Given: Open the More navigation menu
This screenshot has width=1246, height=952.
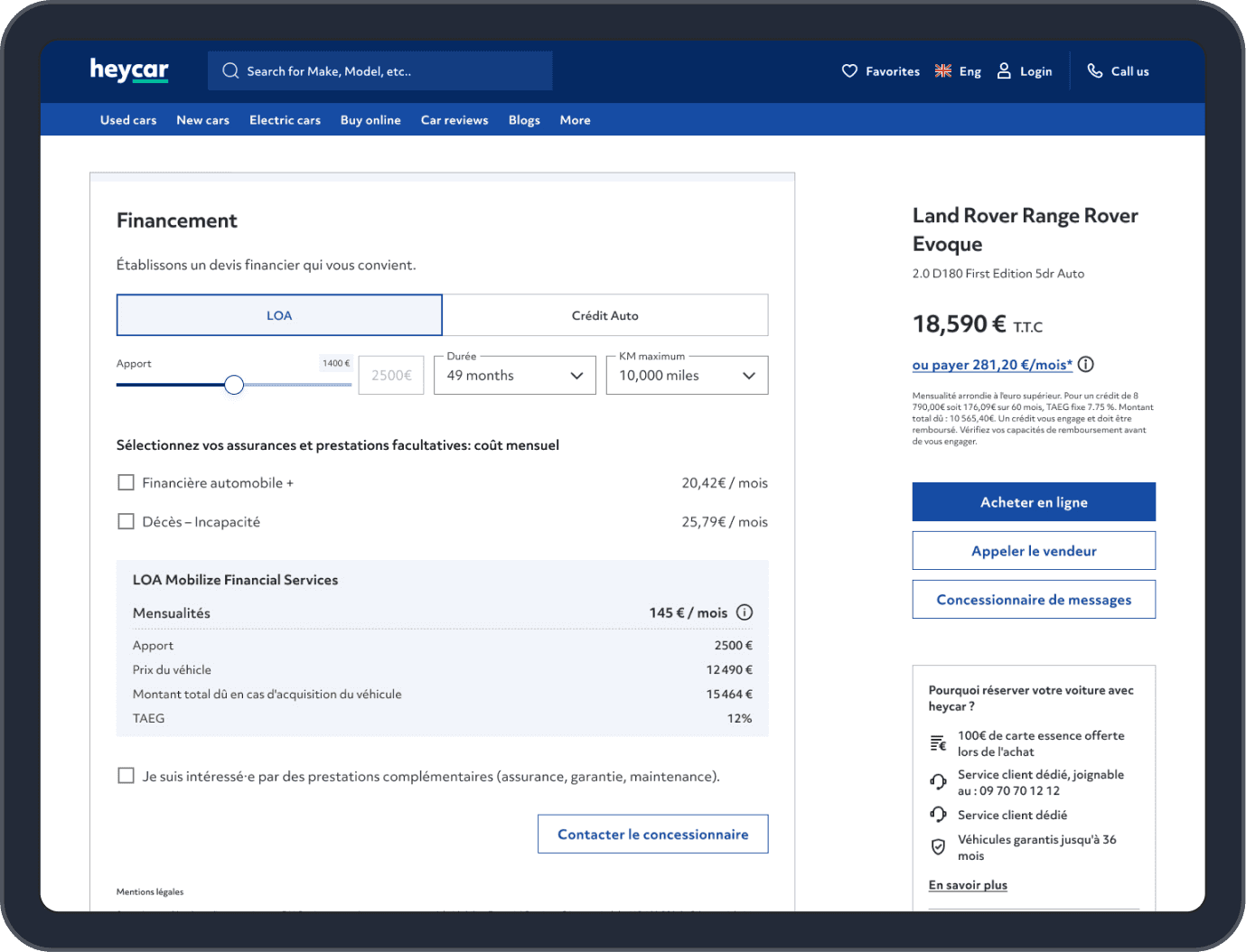Looking at the screenshot, I should (575, 120).
